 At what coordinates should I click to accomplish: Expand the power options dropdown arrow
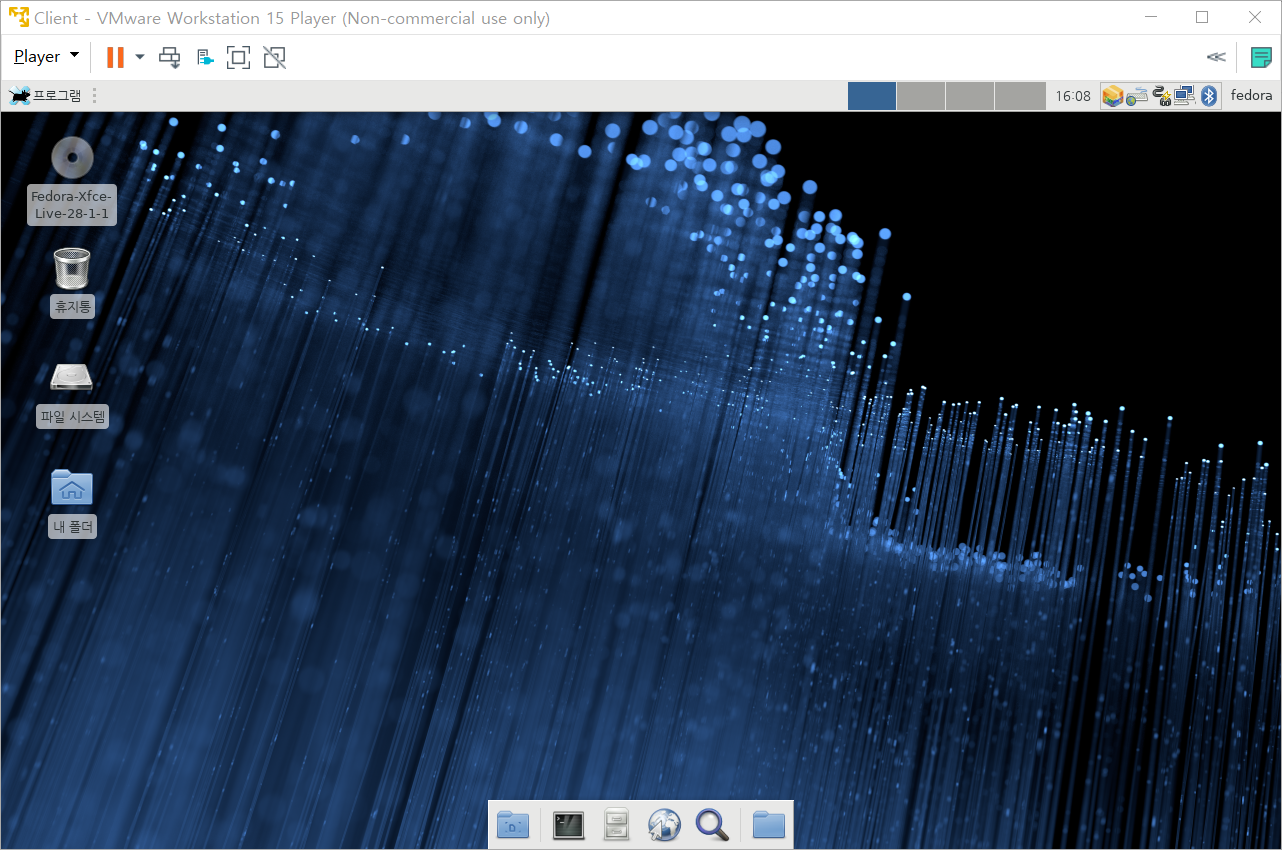(140, 57)
